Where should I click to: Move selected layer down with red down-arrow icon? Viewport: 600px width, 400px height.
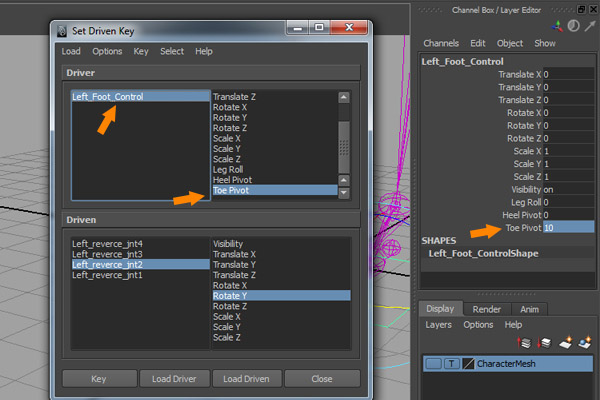tap(545, 343)
